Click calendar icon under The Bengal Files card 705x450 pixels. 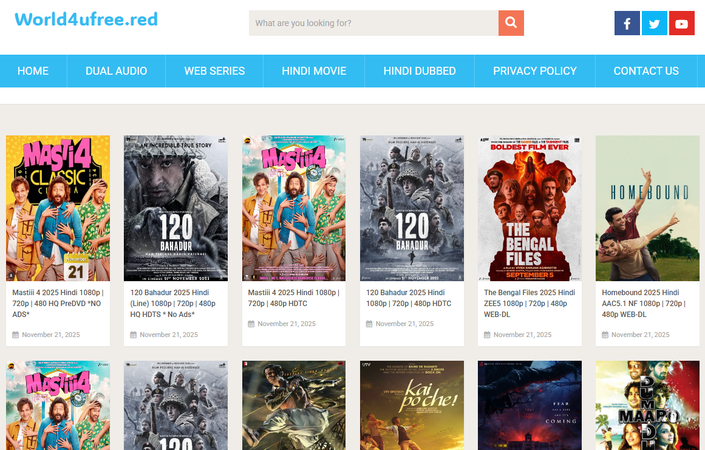pos(487,334)
